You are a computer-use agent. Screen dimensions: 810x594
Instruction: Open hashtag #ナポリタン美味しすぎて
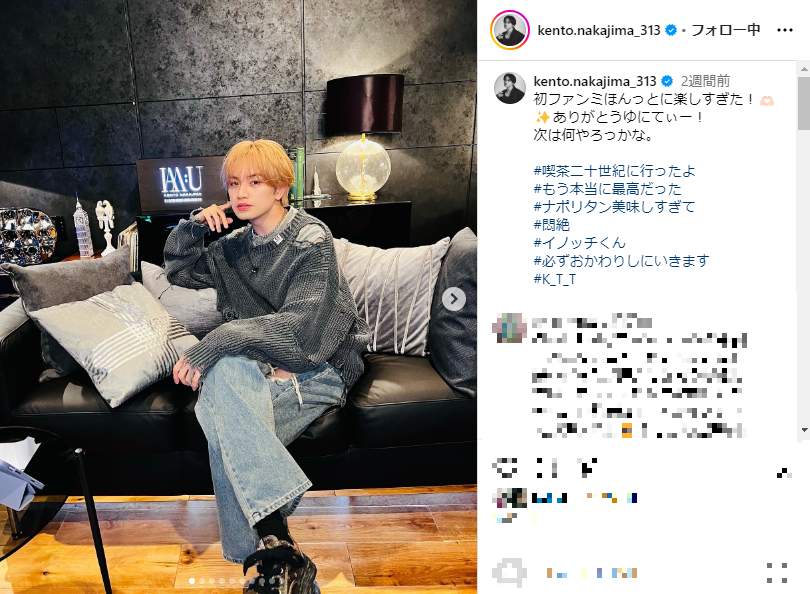coord(614,207)
